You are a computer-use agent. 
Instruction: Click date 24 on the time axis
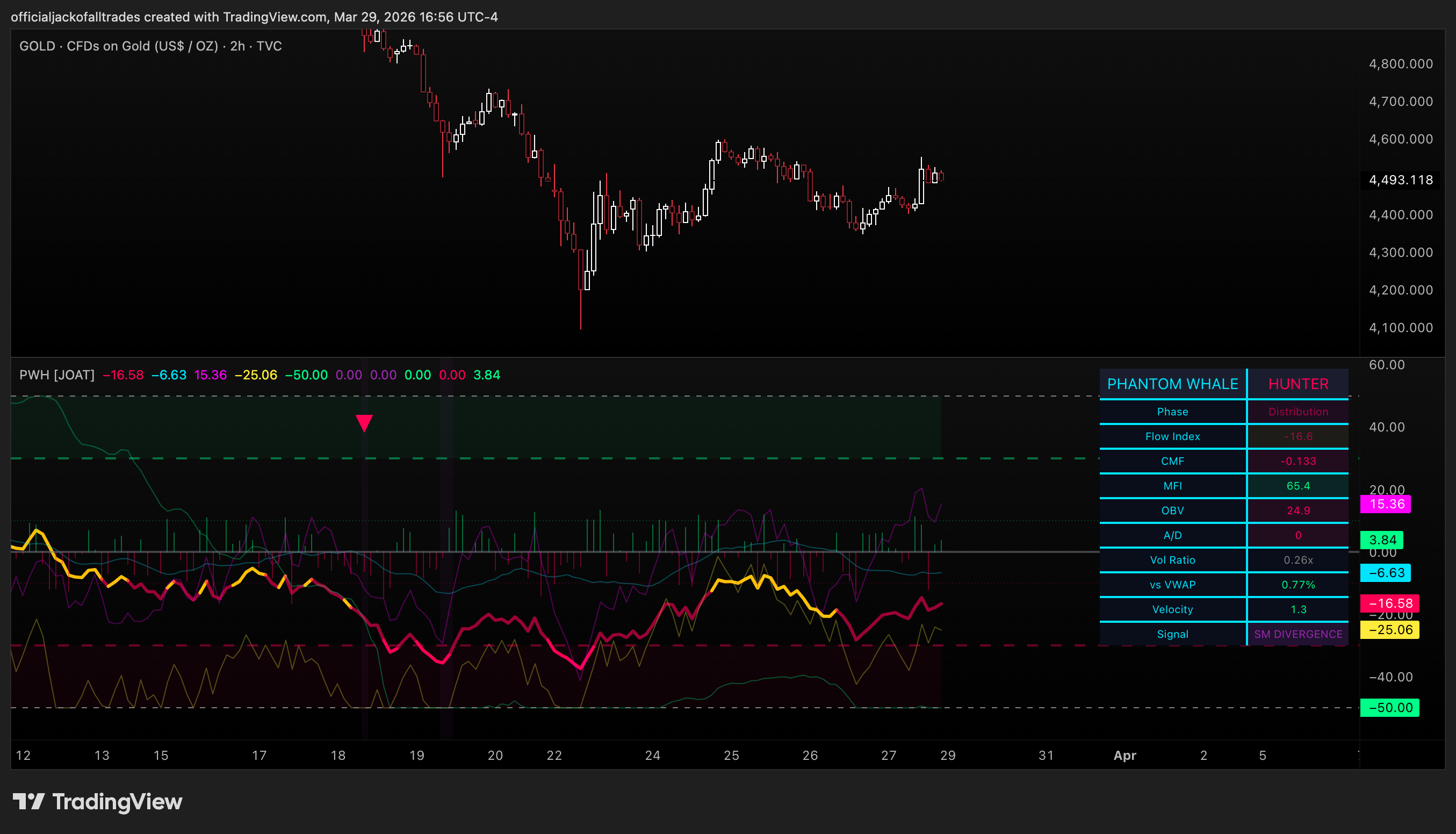click(x=653, y=756)
